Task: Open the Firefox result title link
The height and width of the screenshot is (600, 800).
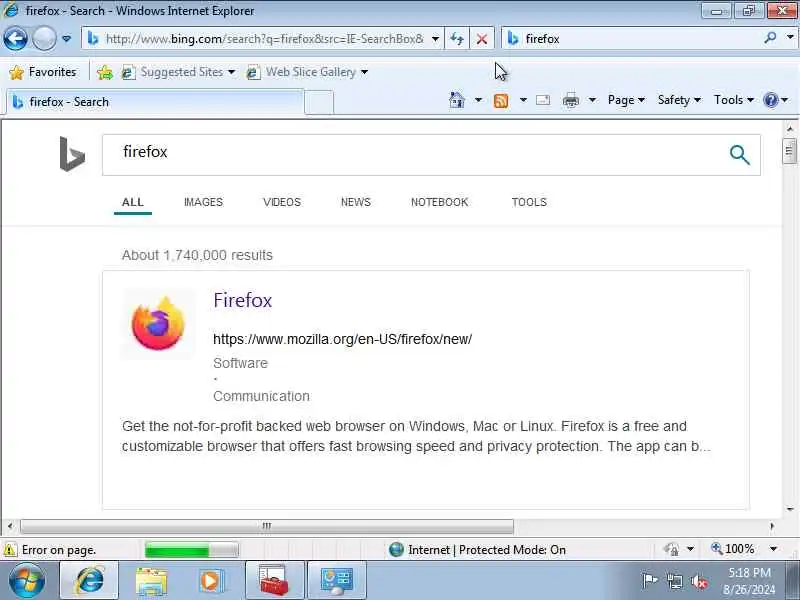Action: pos(243,300)
